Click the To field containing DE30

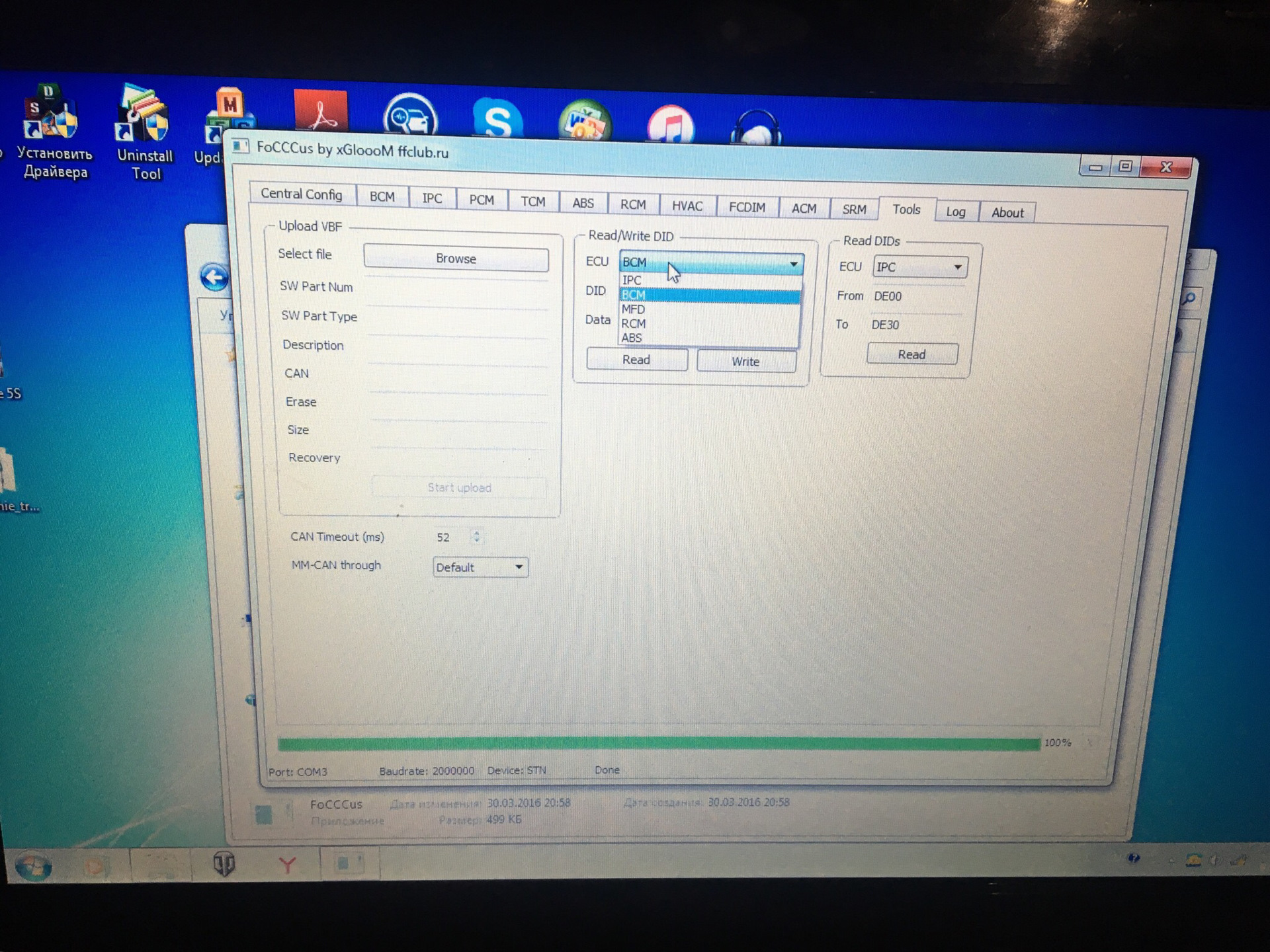click(x=916, y=325)
